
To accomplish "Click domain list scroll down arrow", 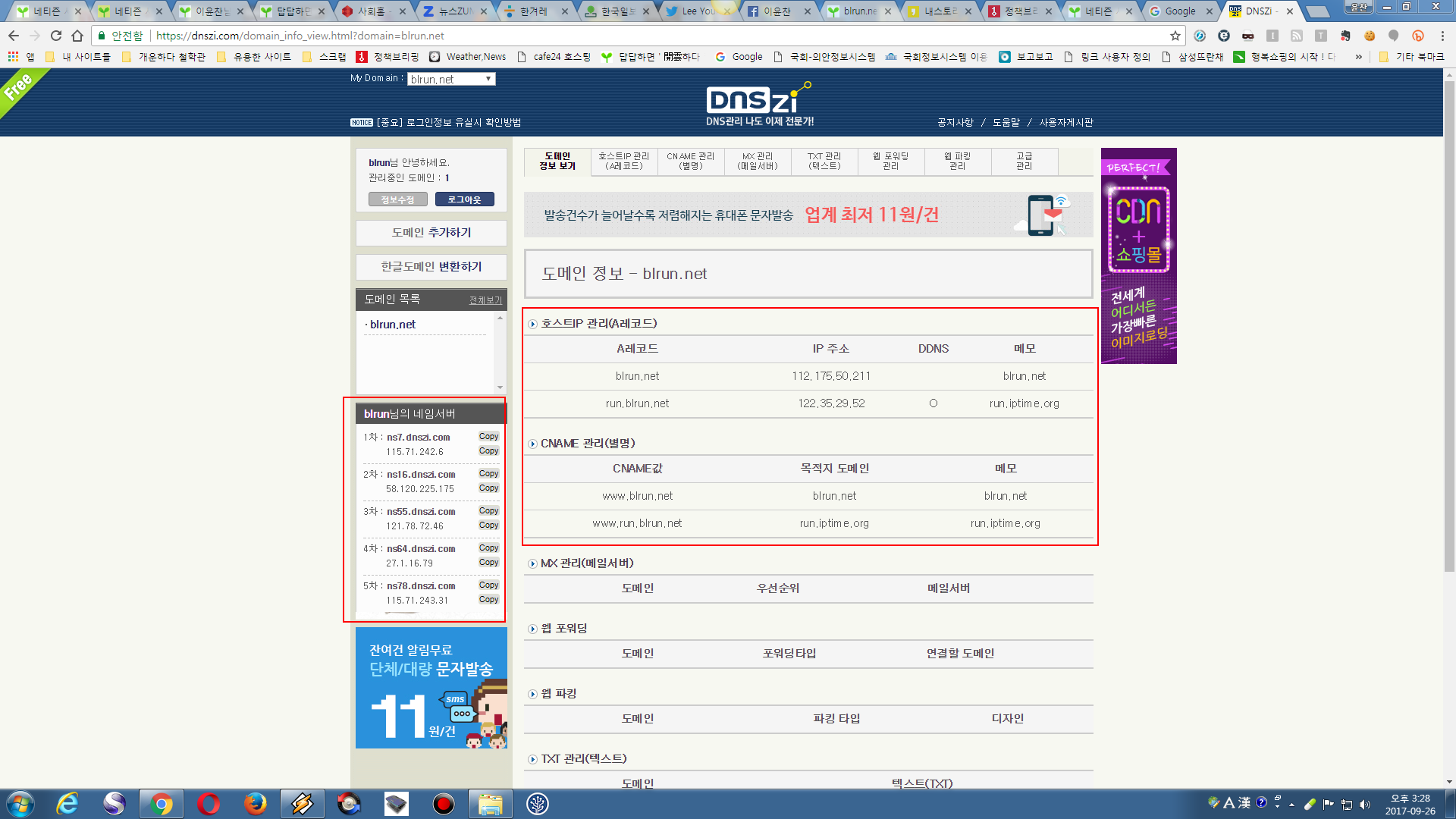I will pos(500,388).
